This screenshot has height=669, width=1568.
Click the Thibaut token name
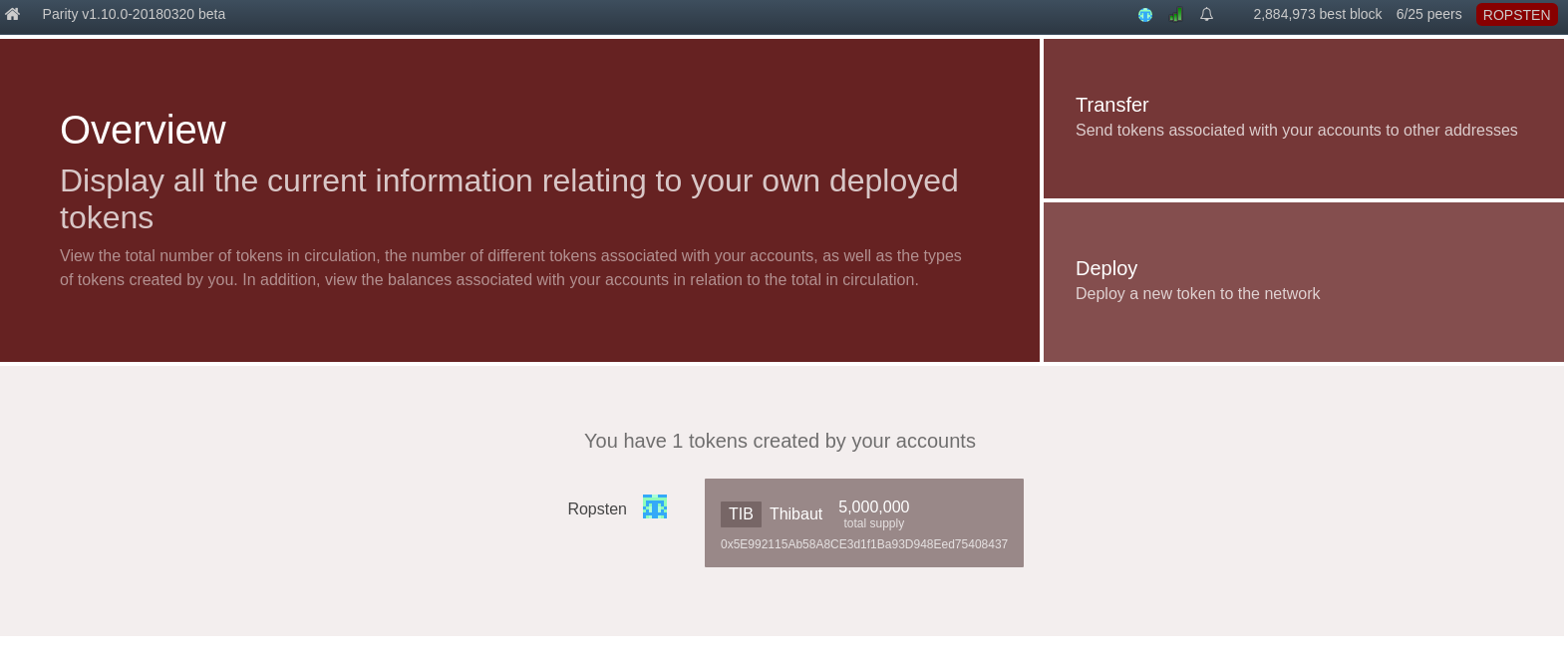tap(795, 514)
